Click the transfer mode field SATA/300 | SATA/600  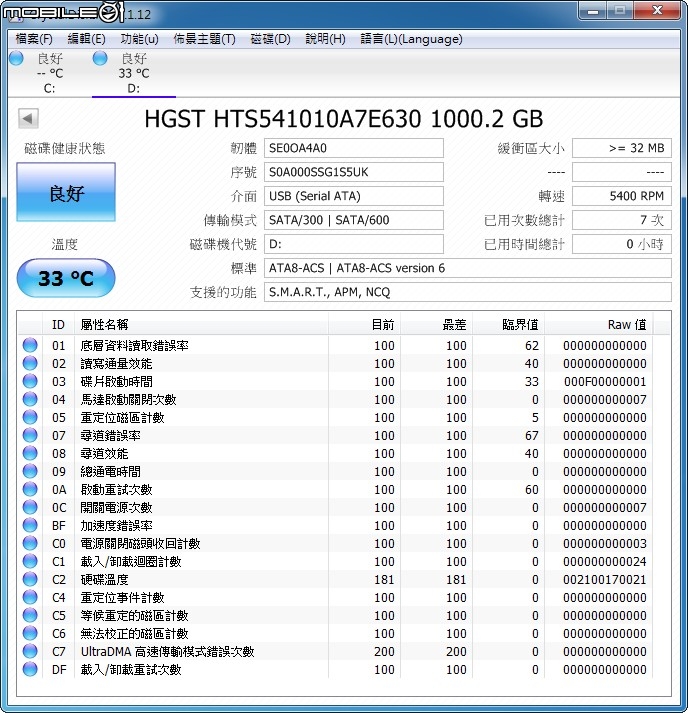(x=353, y=220)
